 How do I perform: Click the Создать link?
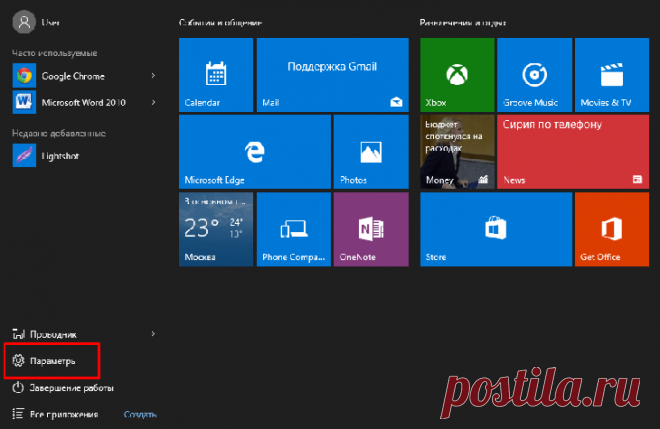[140, 415]
